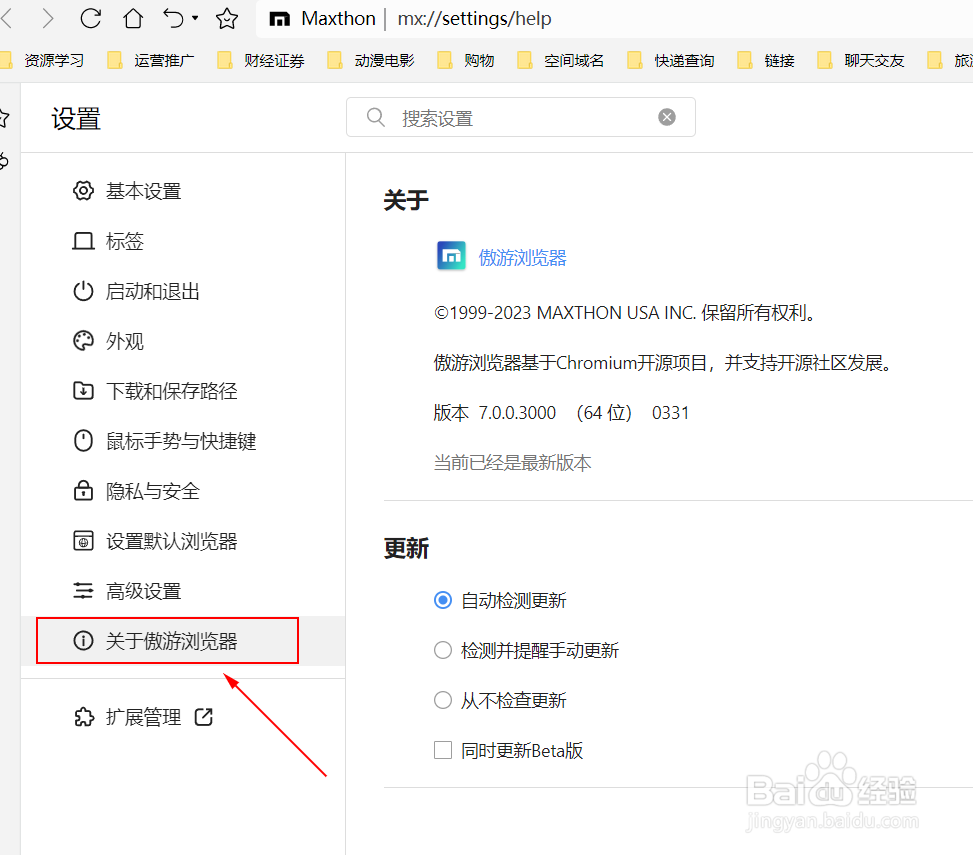Viewport: 973px width, 855px height.
Task: Go back with the browser back arrow
Action: pos(6,19)
